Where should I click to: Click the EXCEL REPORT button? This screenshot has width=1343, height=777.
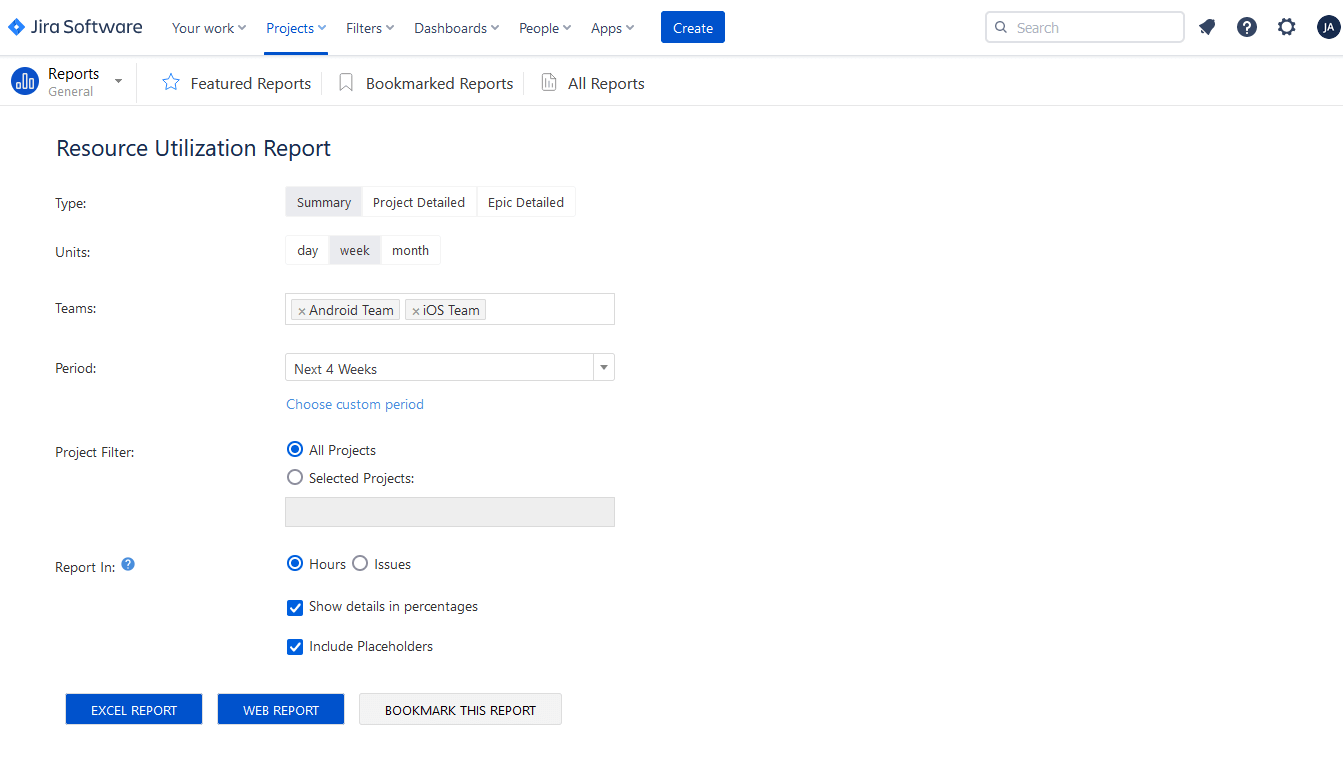[133, 709]
